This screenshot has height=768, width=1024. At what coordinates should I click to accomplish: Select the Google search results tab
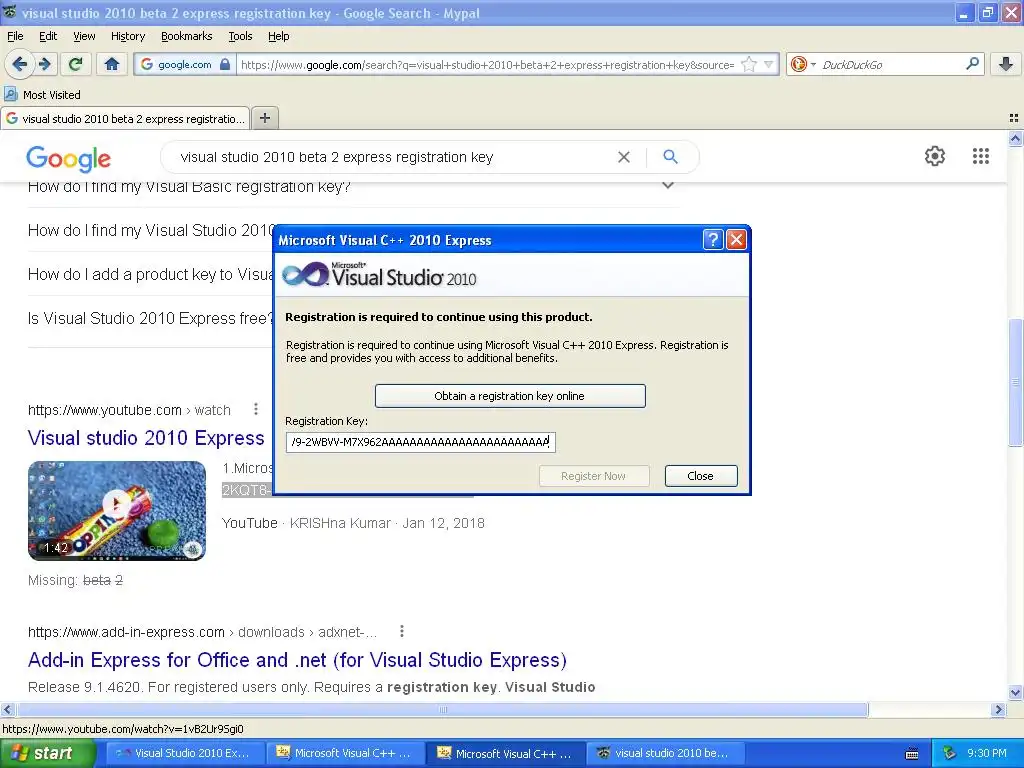(x=125, y=118)
